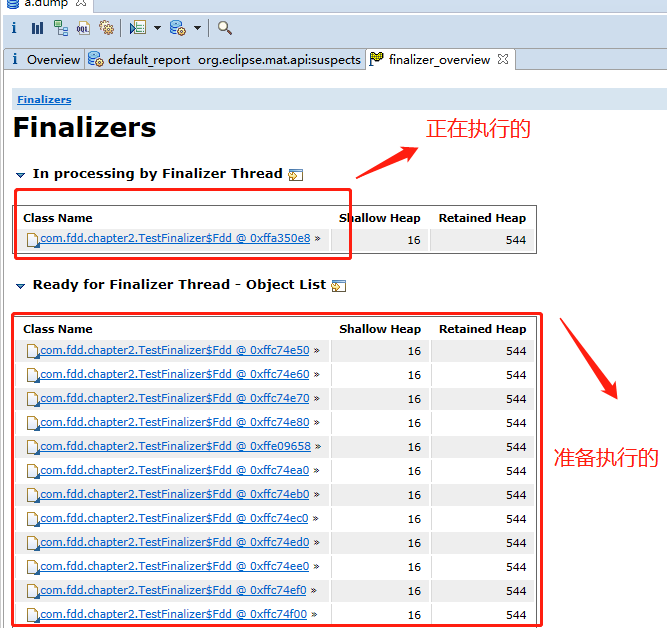The height and width of the screenshot is (628, 667).
Task: Click the Finalizers breadcrumb link
Action: (x=44, y=100)
